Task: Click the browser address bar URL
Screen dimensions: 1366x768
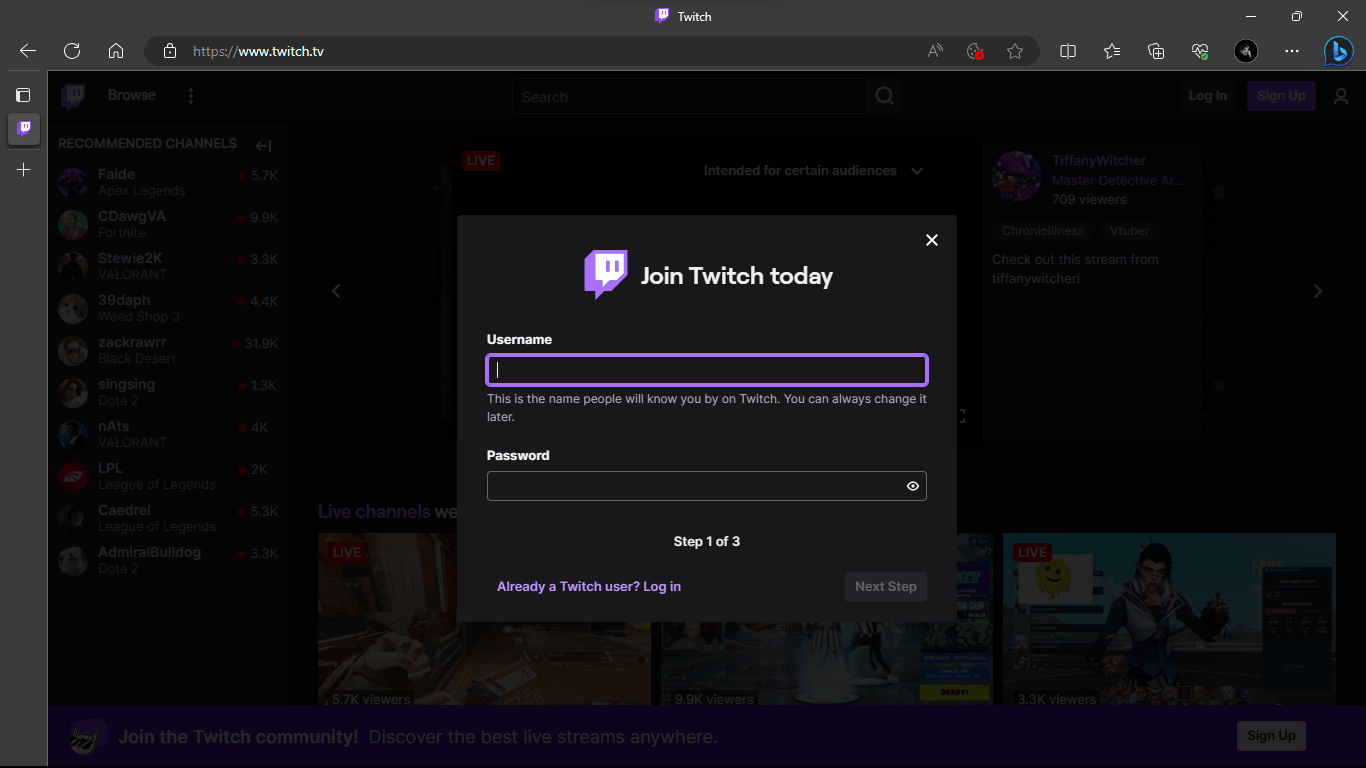Action: pos(258,51)
